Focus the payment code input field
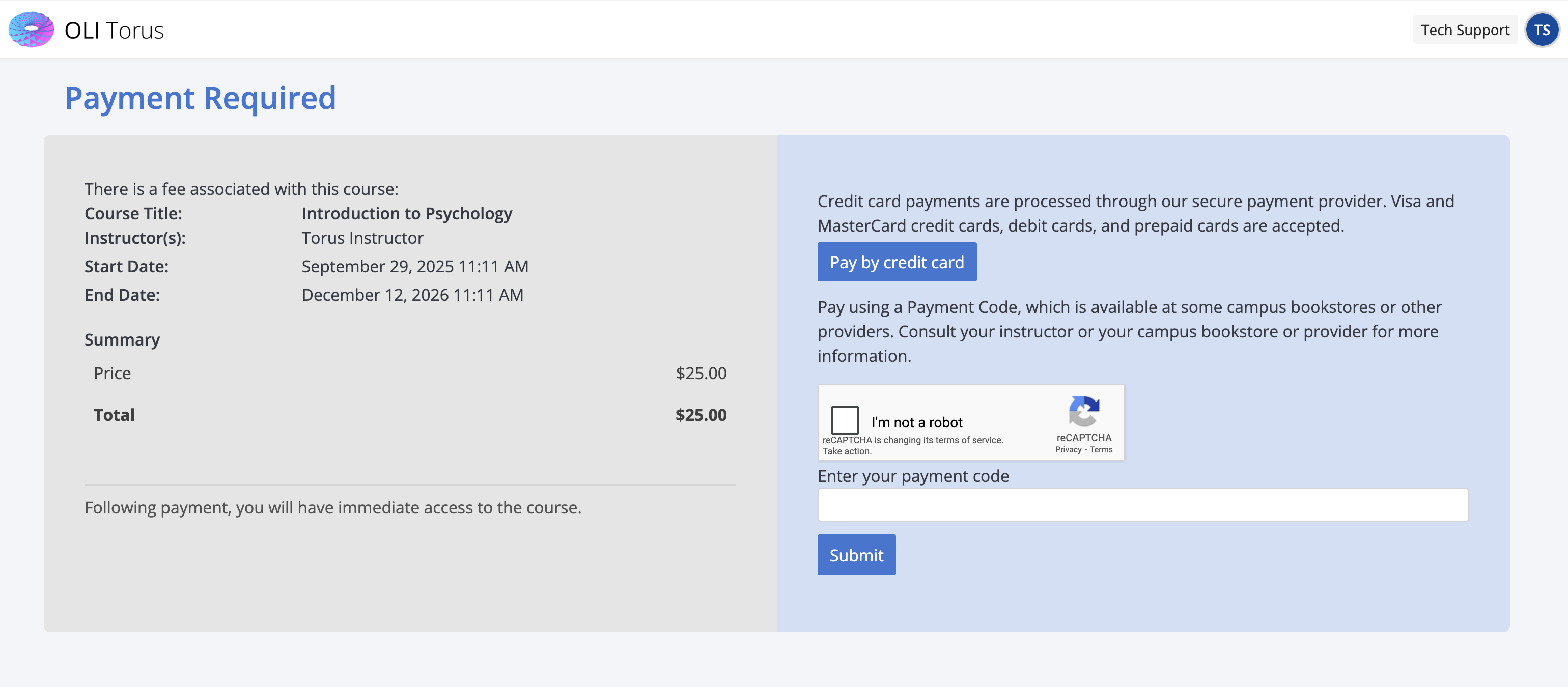 point(1142,504)
